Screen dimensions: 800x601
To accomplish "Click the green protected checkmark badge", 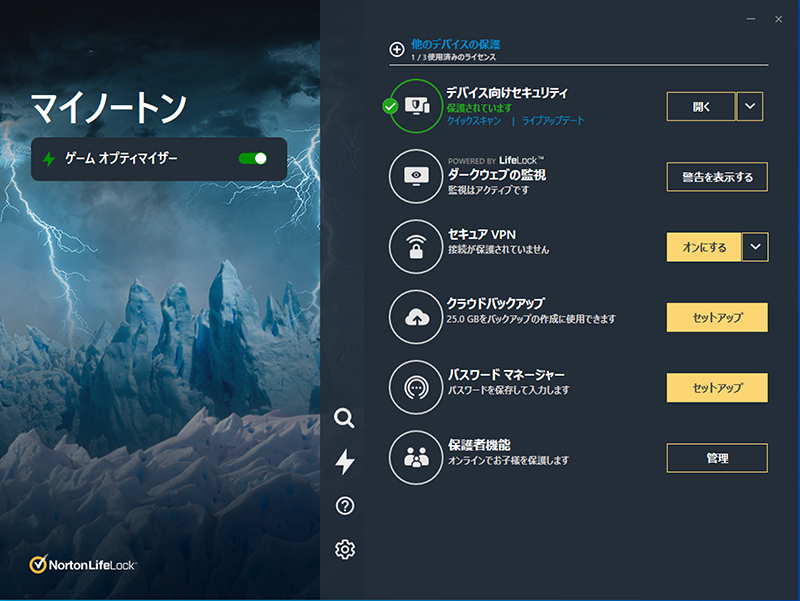I will pos(390,106).
